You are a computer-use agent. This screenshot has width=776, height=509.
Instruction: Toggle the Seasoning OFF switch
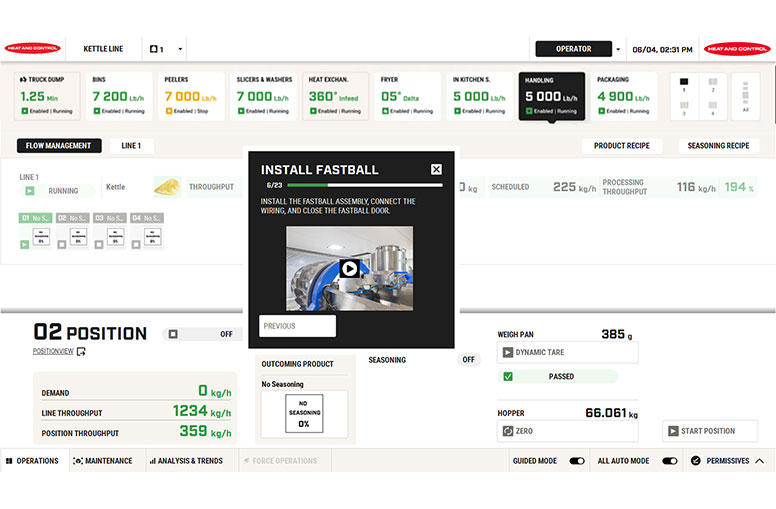pyautogui.click(x=468, y=359)
